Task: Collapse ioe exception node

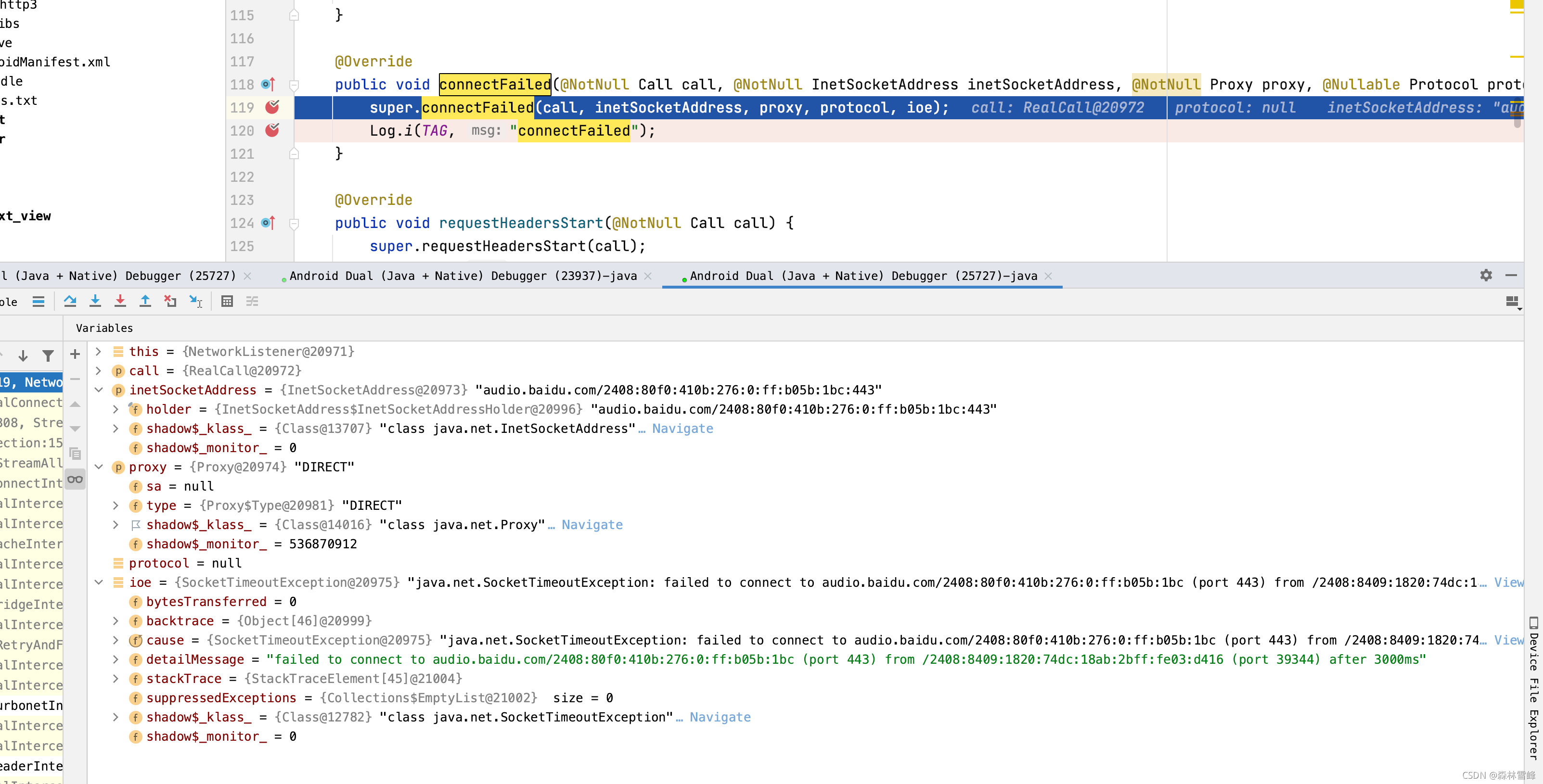Action: point(99,582)
